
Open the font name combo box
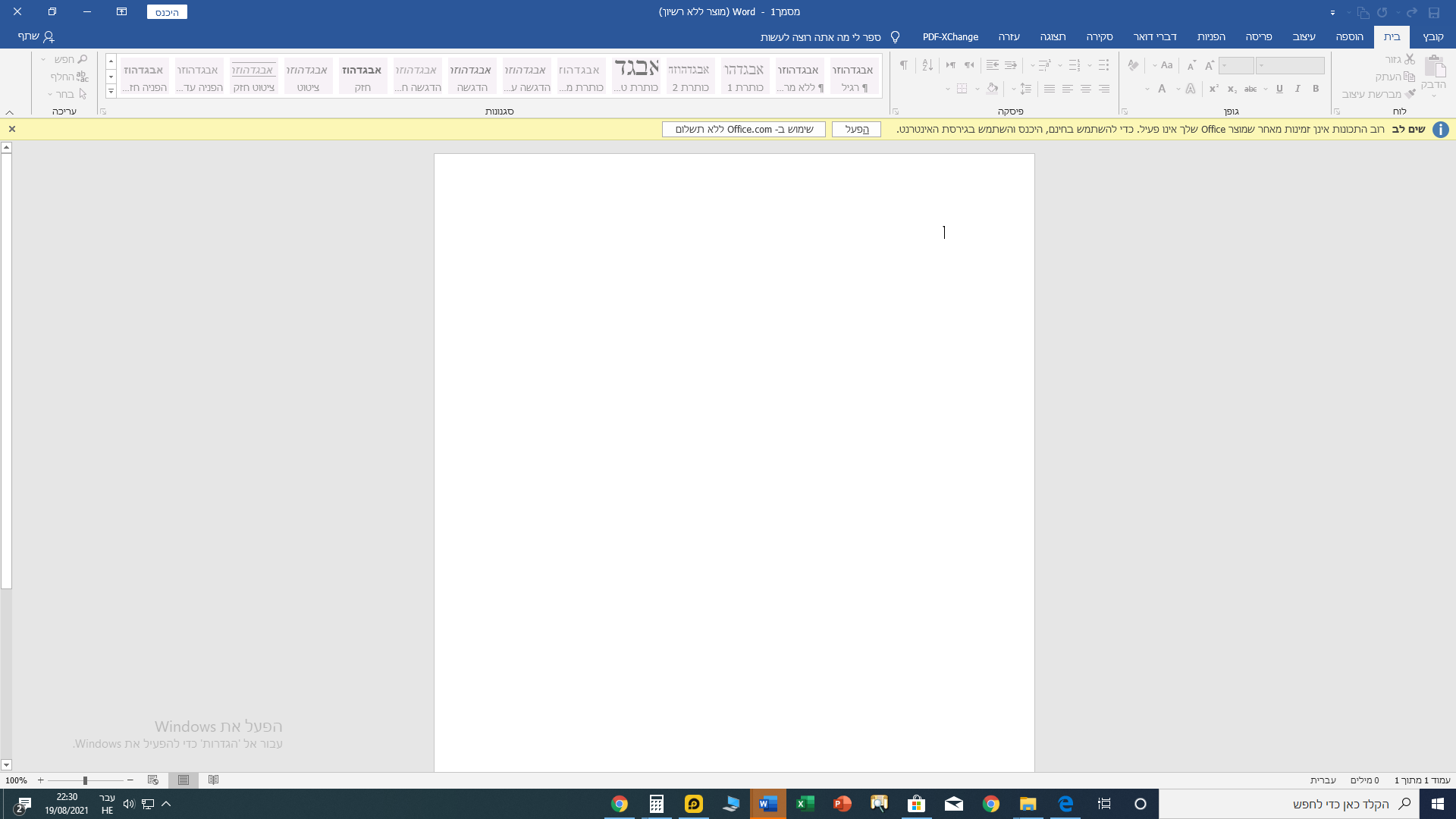point(1289,65)
